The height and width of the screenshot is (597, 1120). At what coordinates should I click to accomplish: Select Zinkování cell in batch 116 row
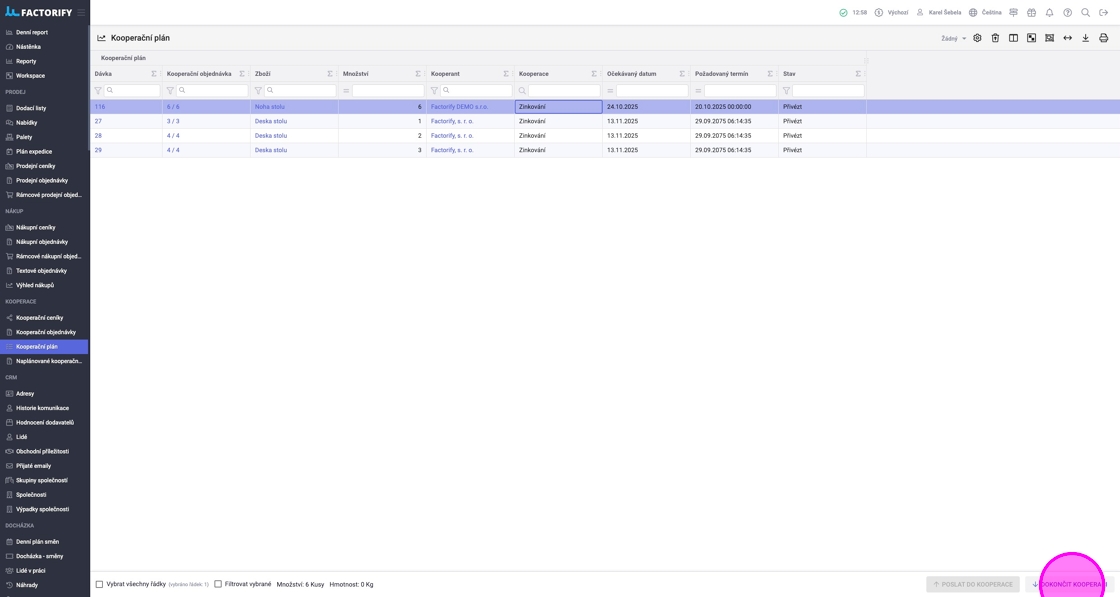click(559, 106)
